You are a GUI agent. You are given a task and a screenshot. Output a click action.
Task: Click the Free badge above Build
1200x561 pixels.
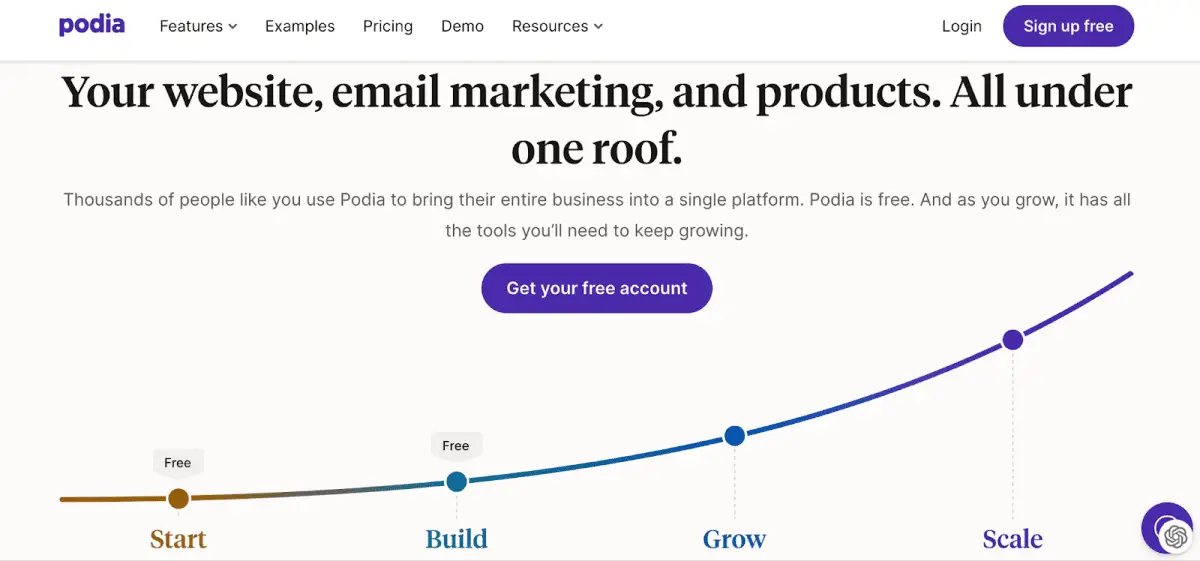pos(456,445)
